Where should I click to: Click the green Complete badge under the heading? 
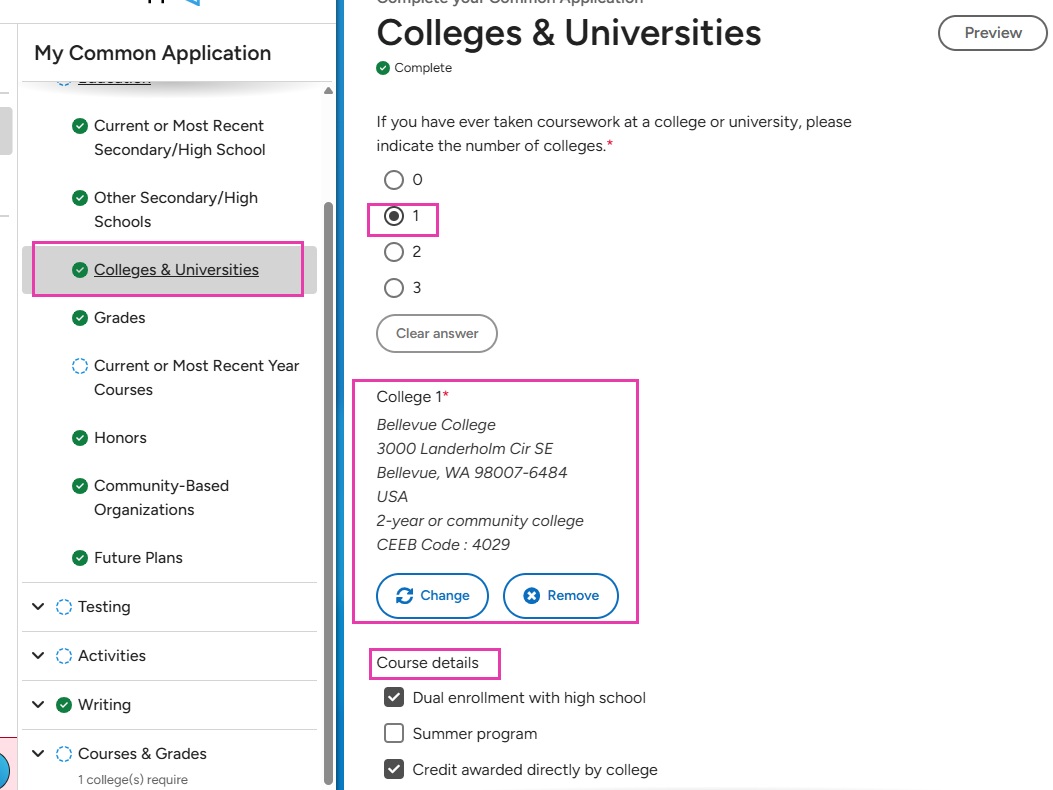pyautogui.click(x=384, y=67)
